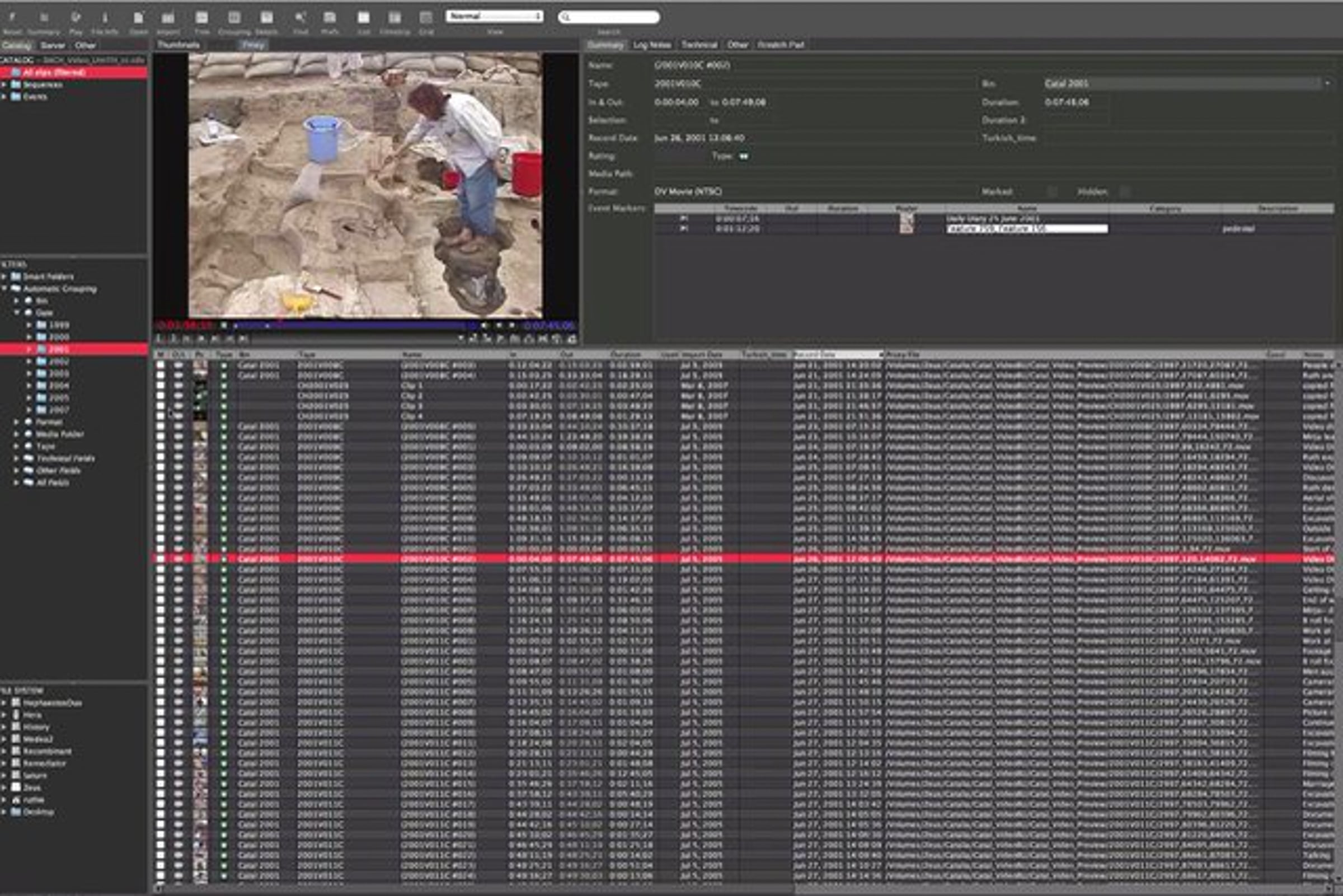Tick the checkbox of highlighted clip row
Viewport: 1343px width, 896px height.
161,559
